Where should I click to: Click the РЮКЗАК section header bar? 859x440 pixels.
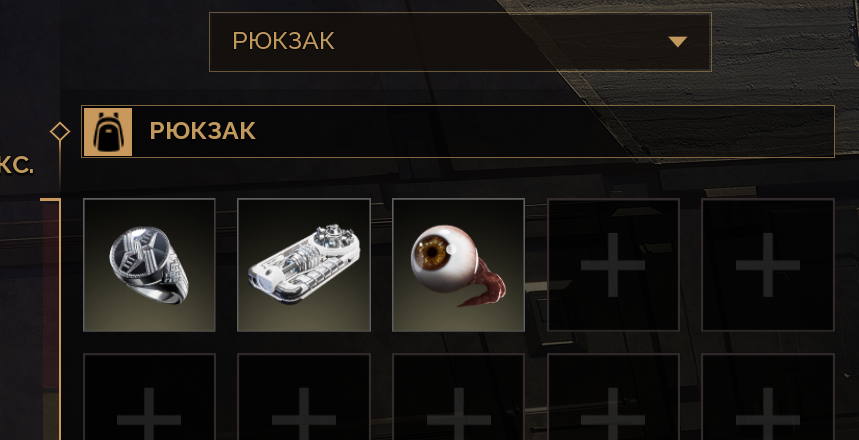click(x=458, y=132)
